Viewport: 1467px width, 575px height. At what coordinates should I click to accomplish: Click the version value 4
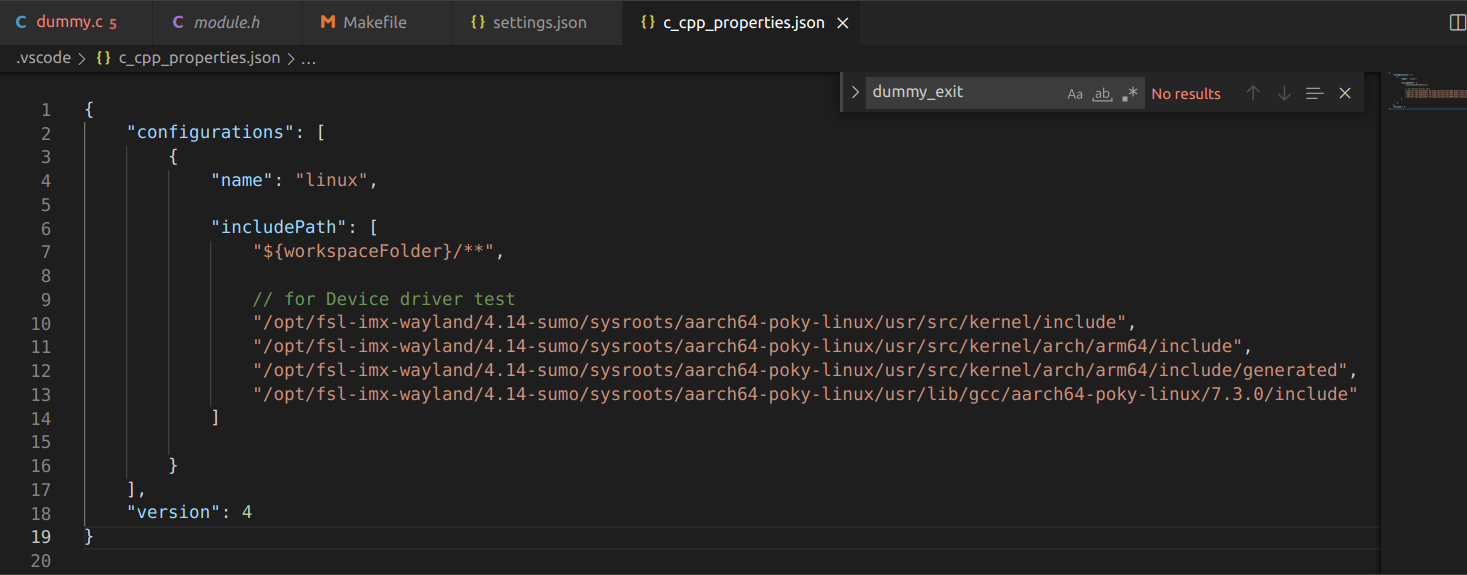247,512
